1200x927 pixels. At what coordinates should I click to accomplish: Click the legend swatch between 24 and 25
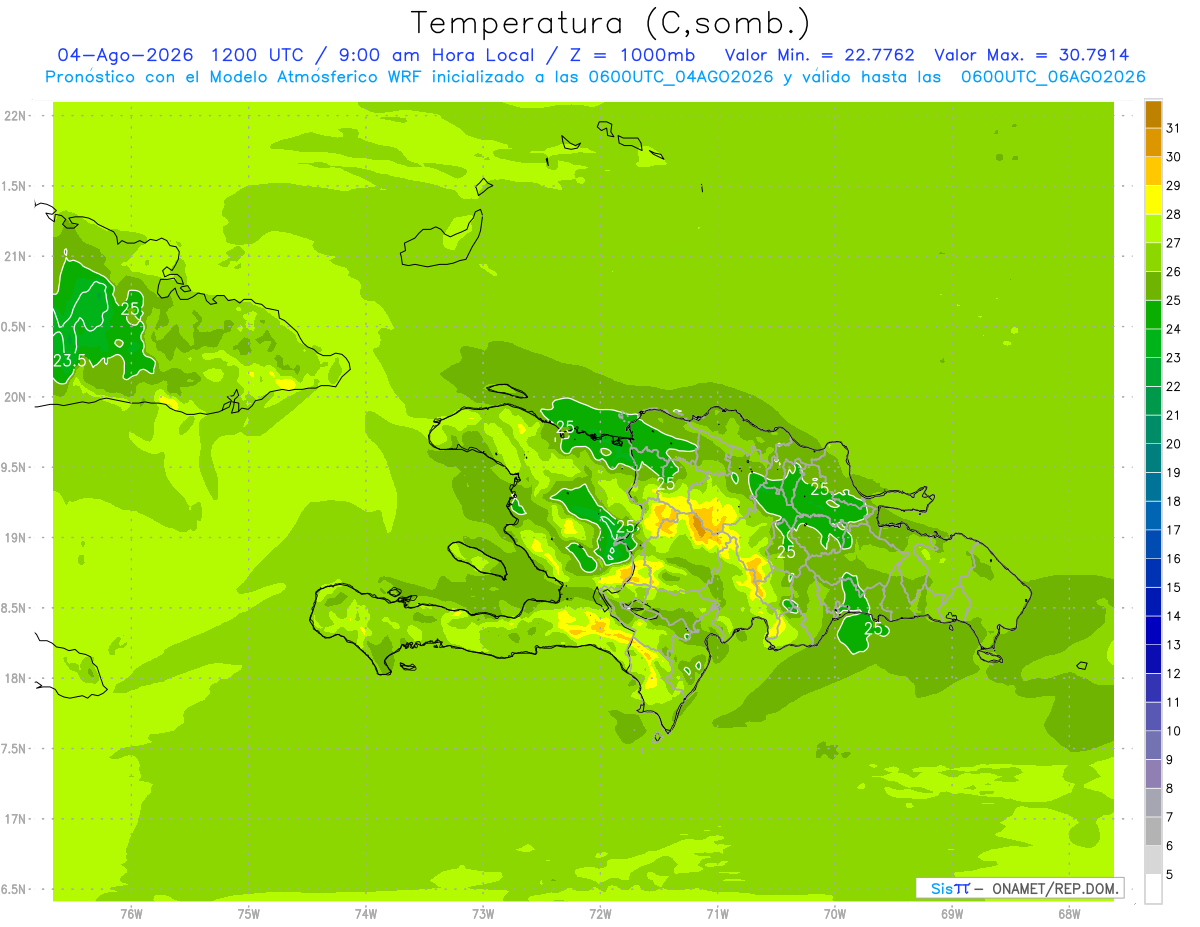(1153, 314)
